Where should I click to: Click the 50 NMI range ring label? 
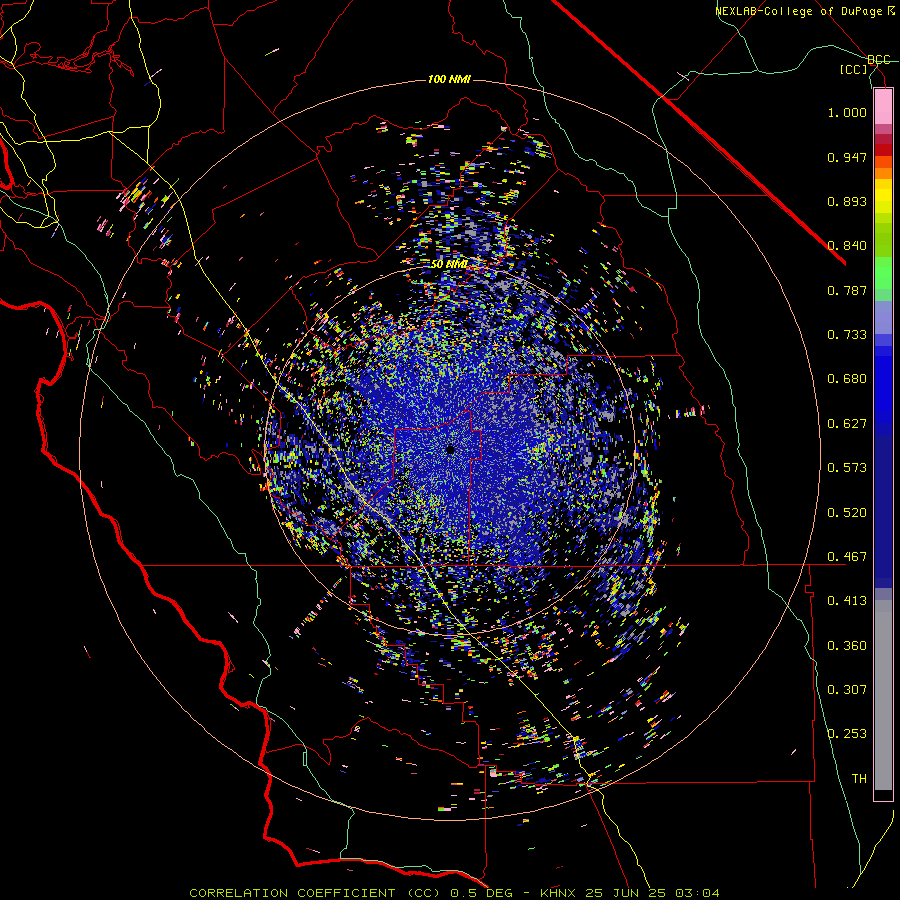click(449, 265)
